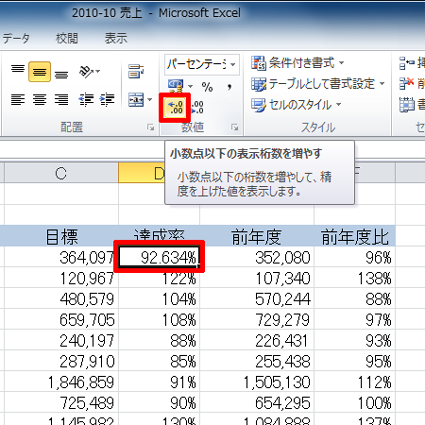Open the number format combo box
Screen dimensions: 425x425
tap(202, 64)
